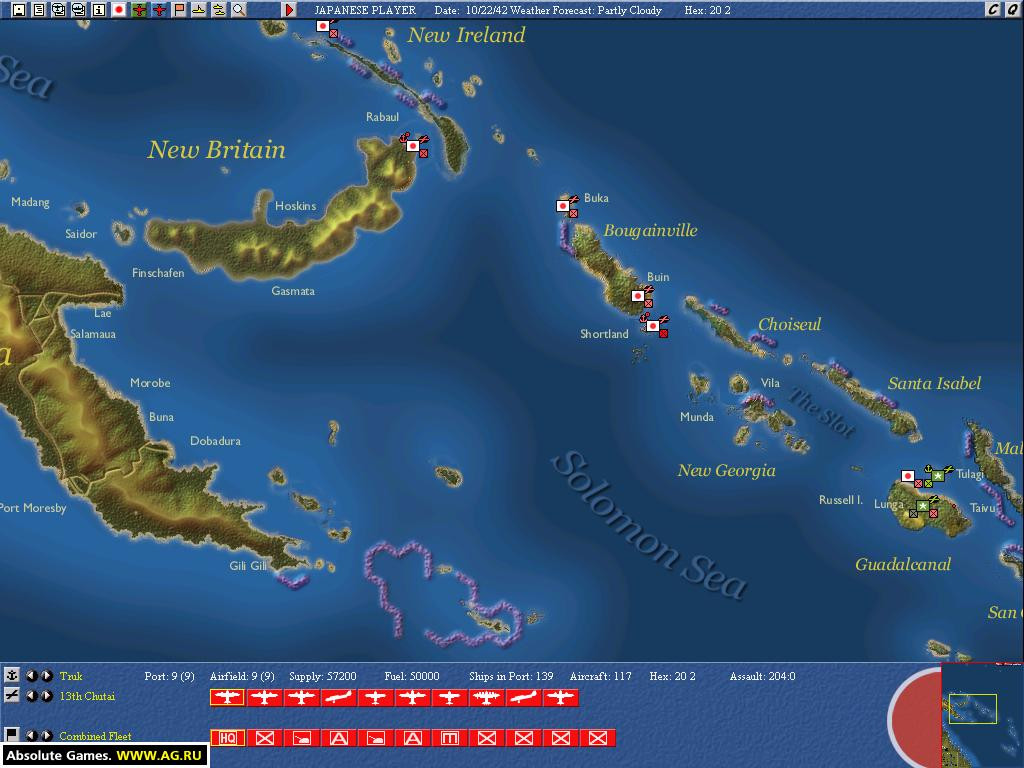This screenshot has height=768, width=1024.
Task: Click the black flag icon beside Combined Fleet
Action: click(x=12, y=735)
